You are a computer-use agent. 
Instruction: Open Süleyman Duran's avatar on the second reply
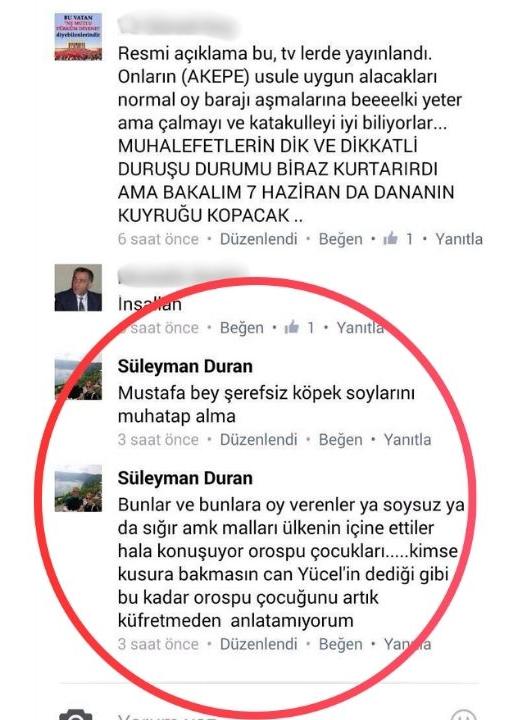[78, 488]
